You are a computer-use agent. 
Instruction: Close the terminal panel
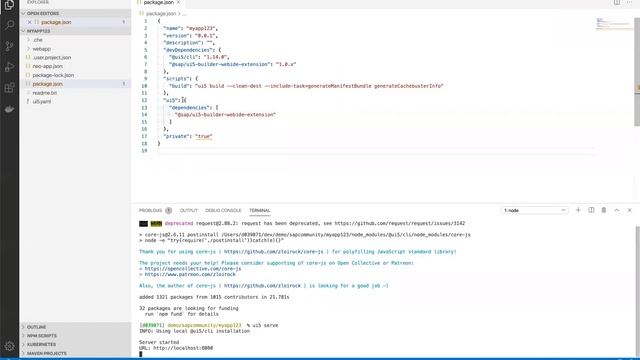coord(629,210)
